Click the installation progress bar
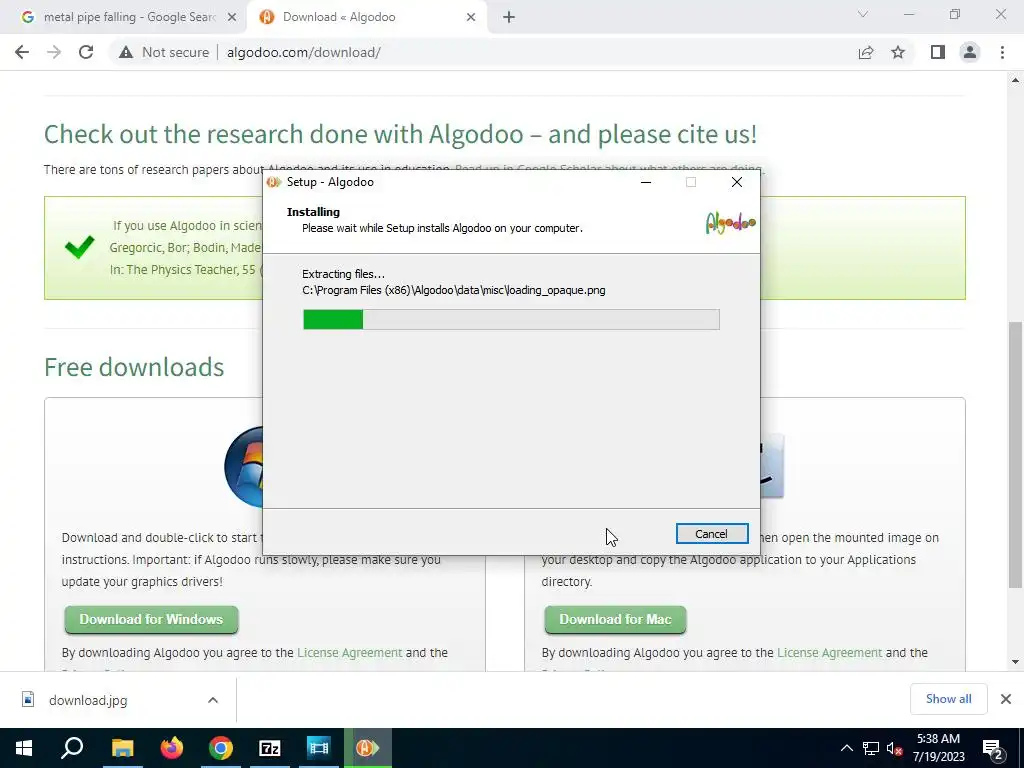 [511, 319]
